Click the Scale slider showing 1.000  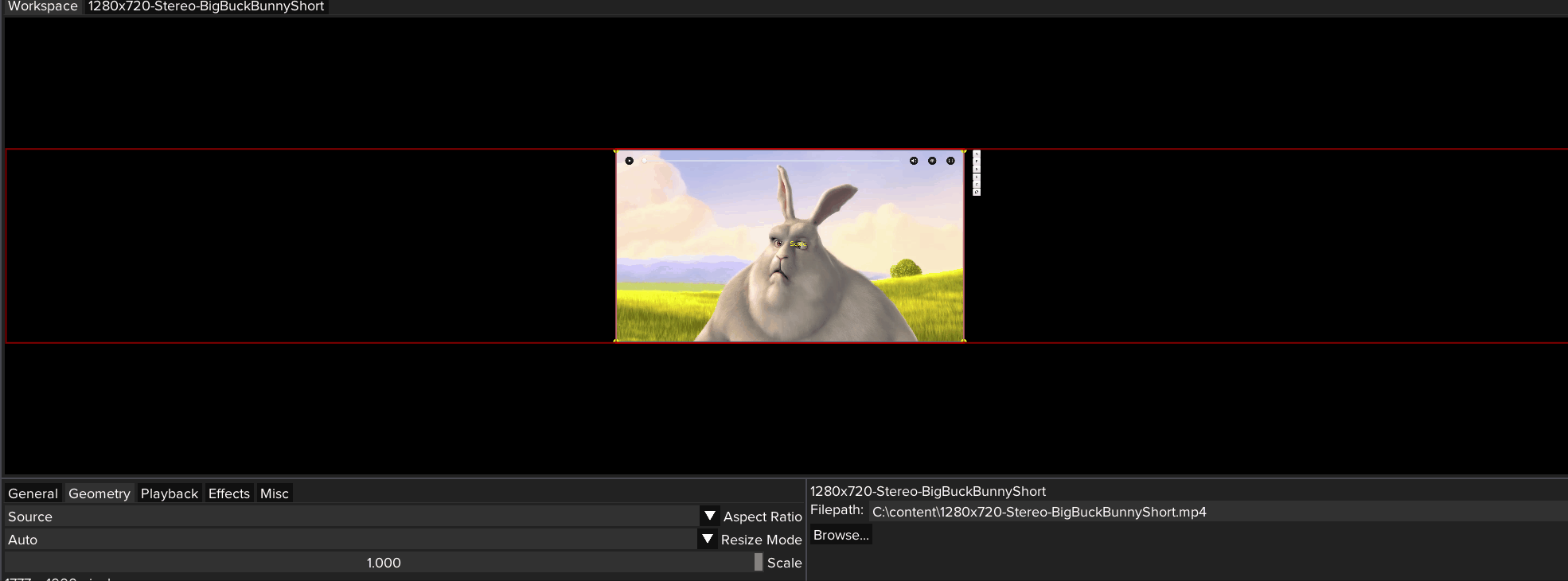(383, 563)
